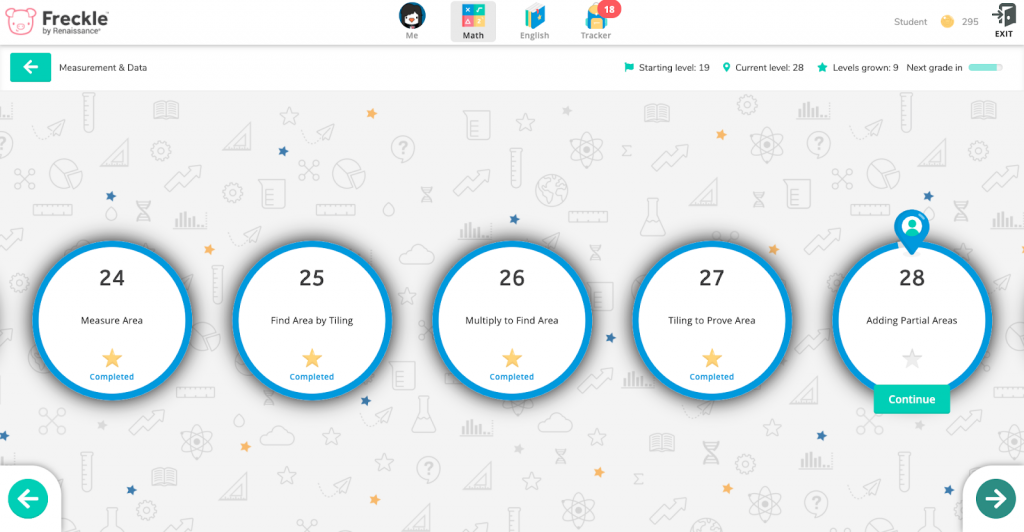Click the student location pin marker
Viewport: 1024px width, 532px height.
912,231
